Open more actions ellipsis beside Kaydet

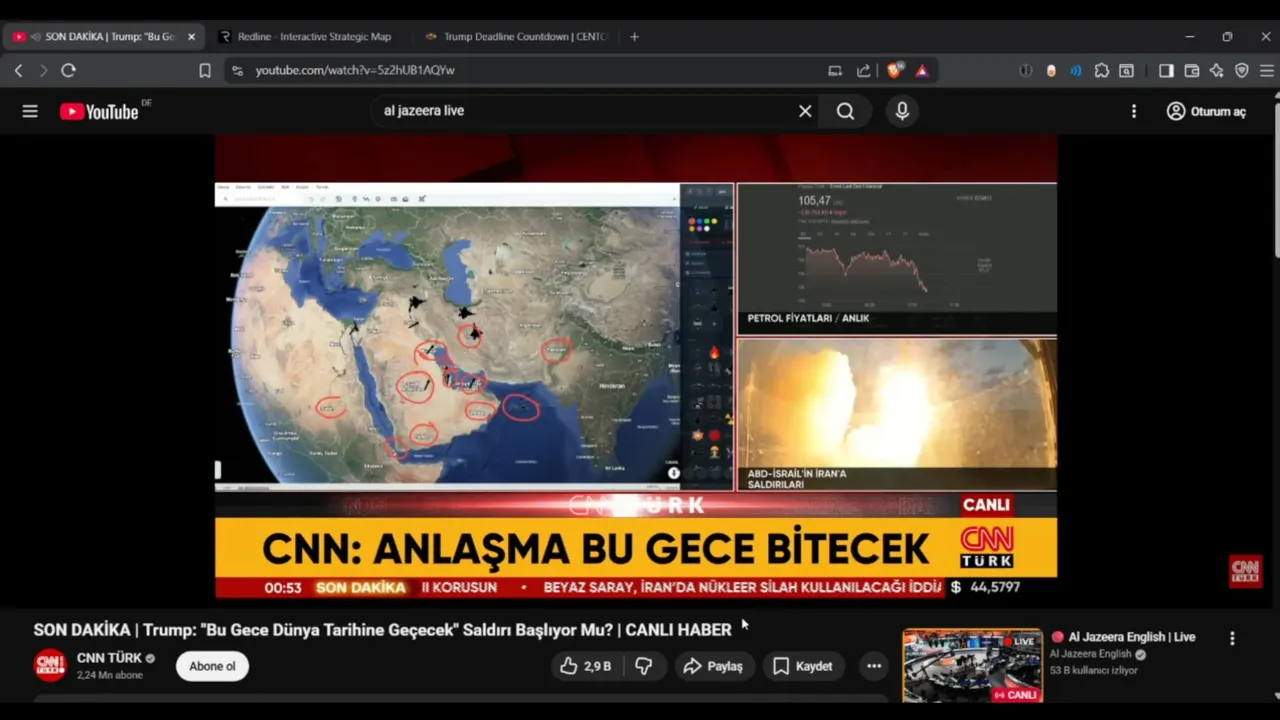[x=874, y=666]
